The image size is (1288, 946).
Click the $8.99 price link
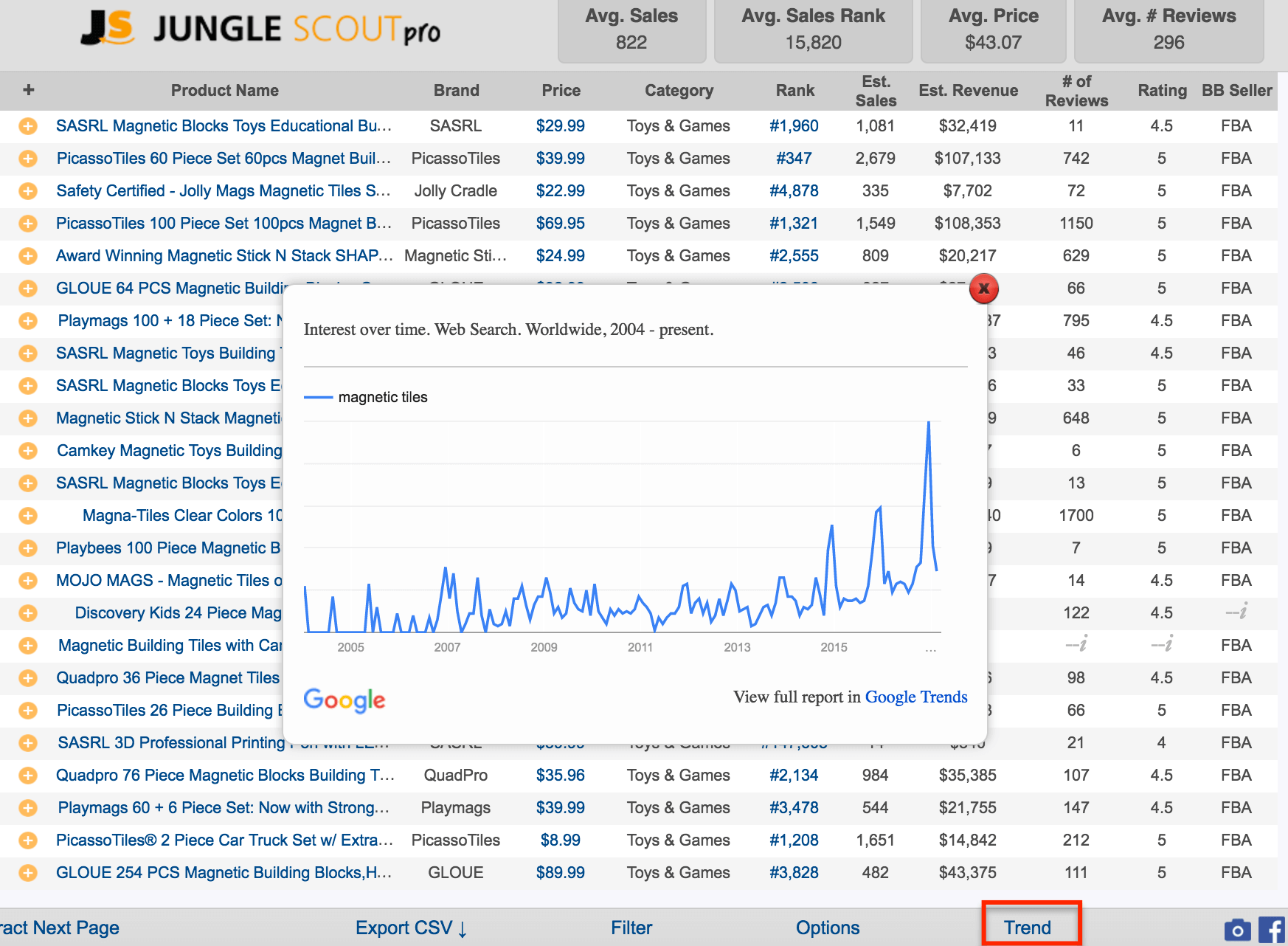click(x=560, y=840)
